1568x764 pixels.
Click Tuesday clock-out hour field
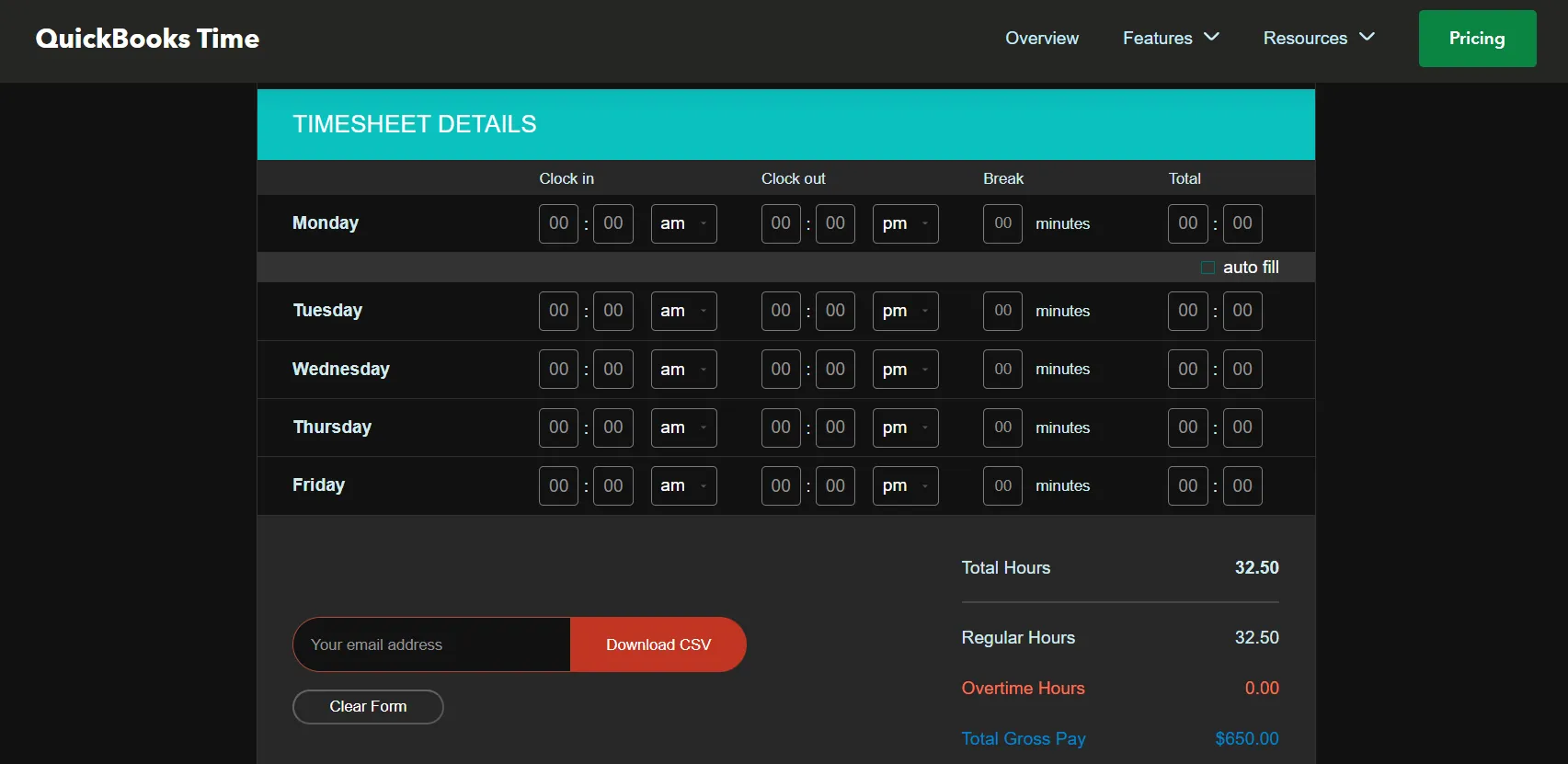point(781,311)
